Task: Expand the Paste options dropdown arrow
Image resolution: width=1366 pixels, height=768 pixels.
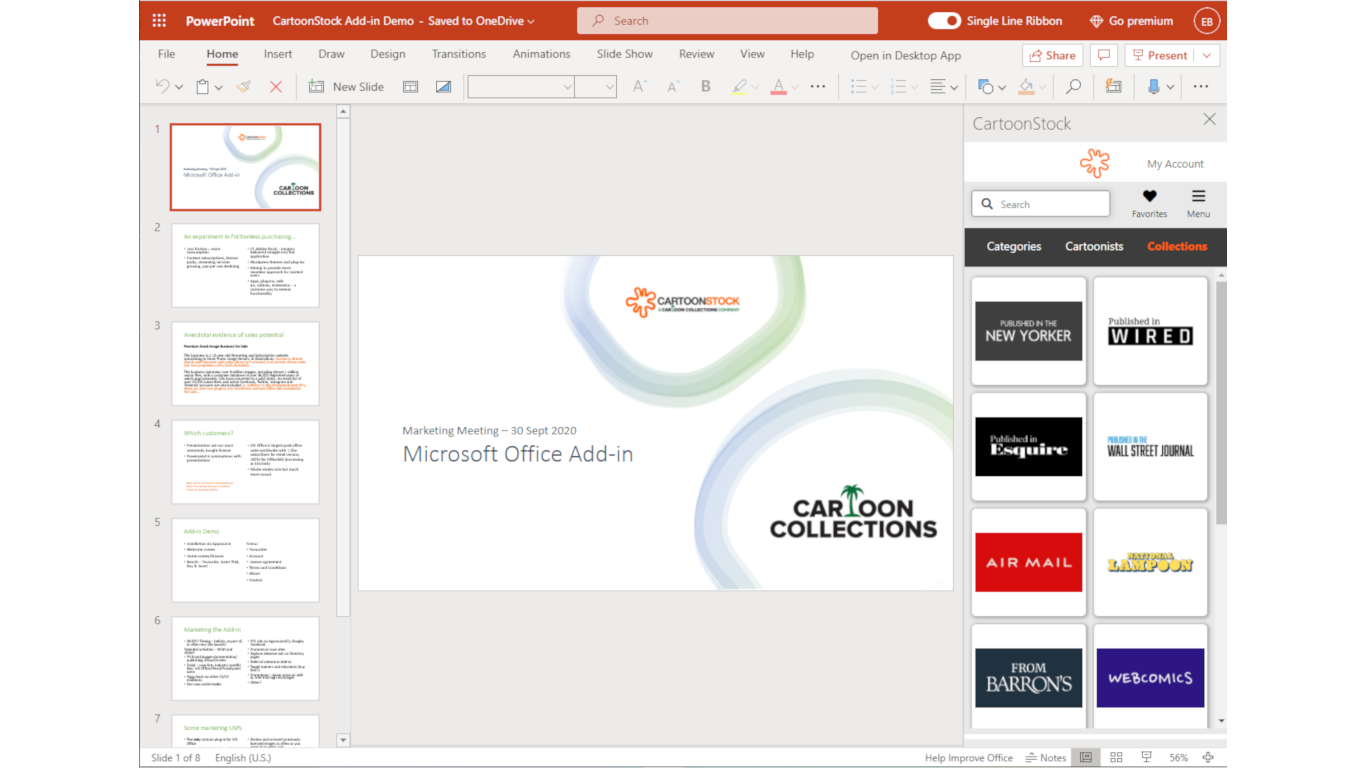Action: 219,87
